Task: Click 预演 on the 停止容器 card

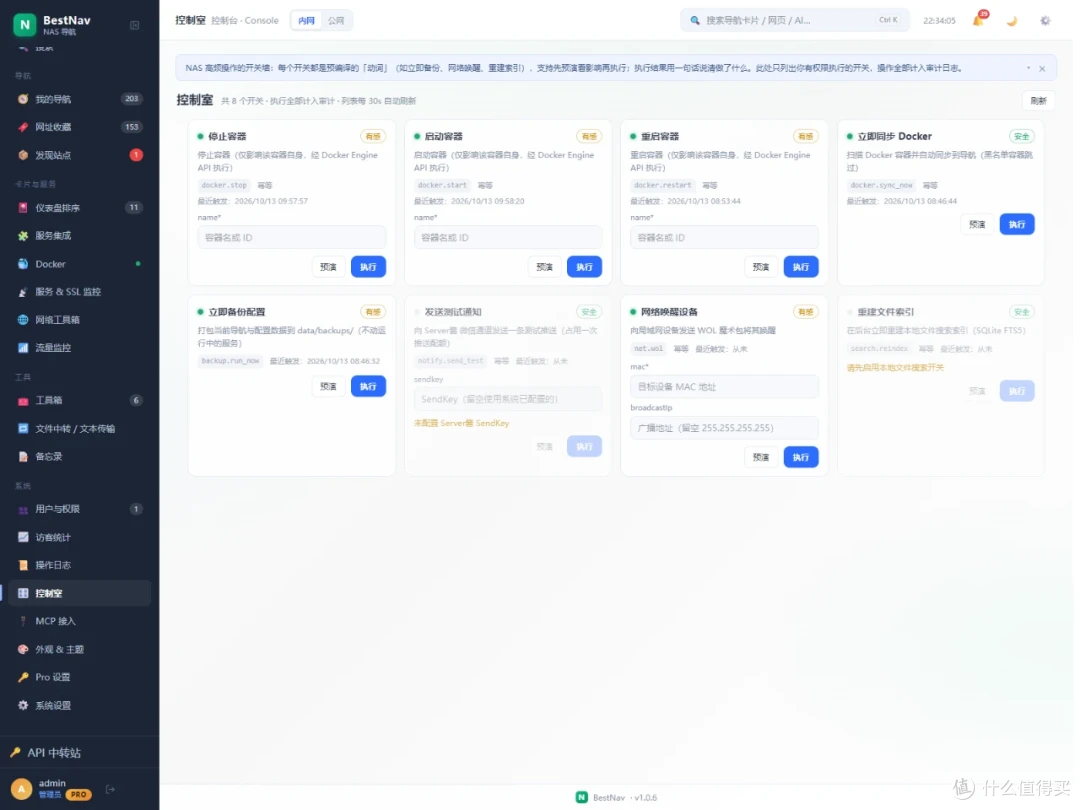Action: (x=329, y=267)
